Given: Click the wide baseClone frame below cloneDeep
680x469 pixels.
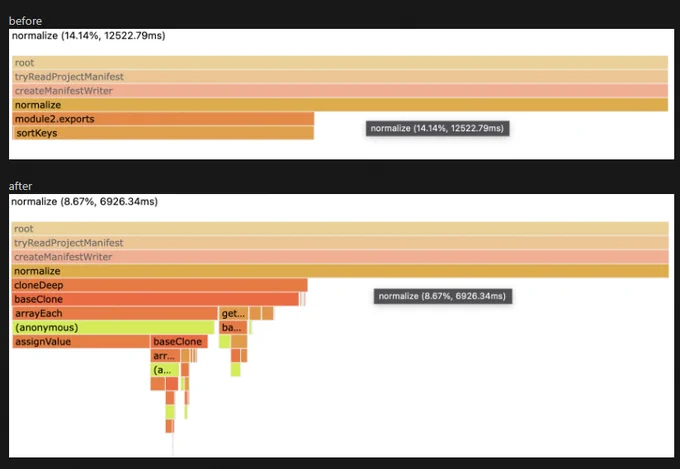Looking at the screenshot, I should click(155, 299).
